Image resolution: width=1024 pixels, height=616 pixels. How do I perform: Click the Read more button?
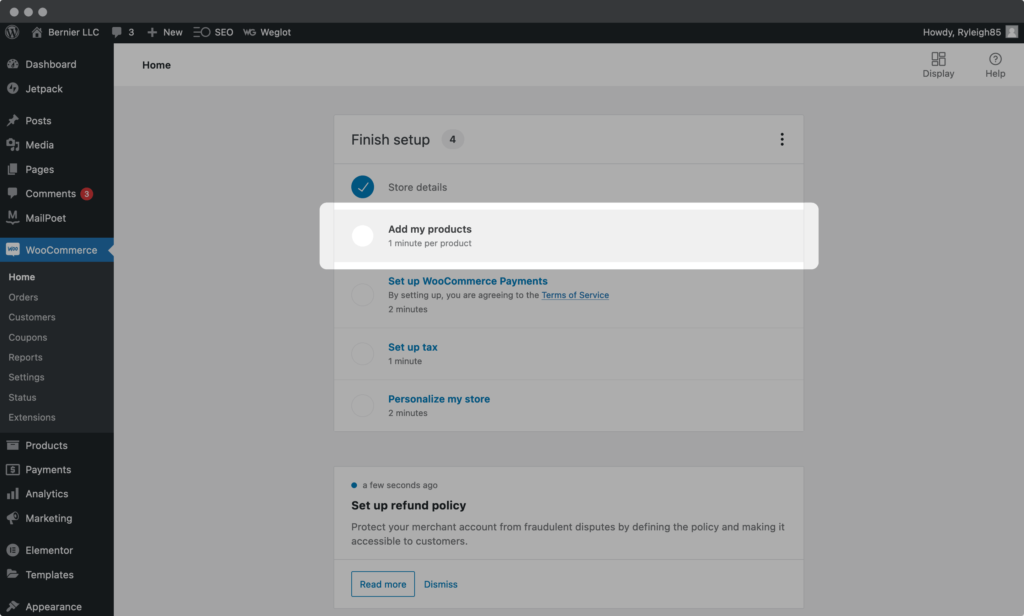tap(383, 584)
